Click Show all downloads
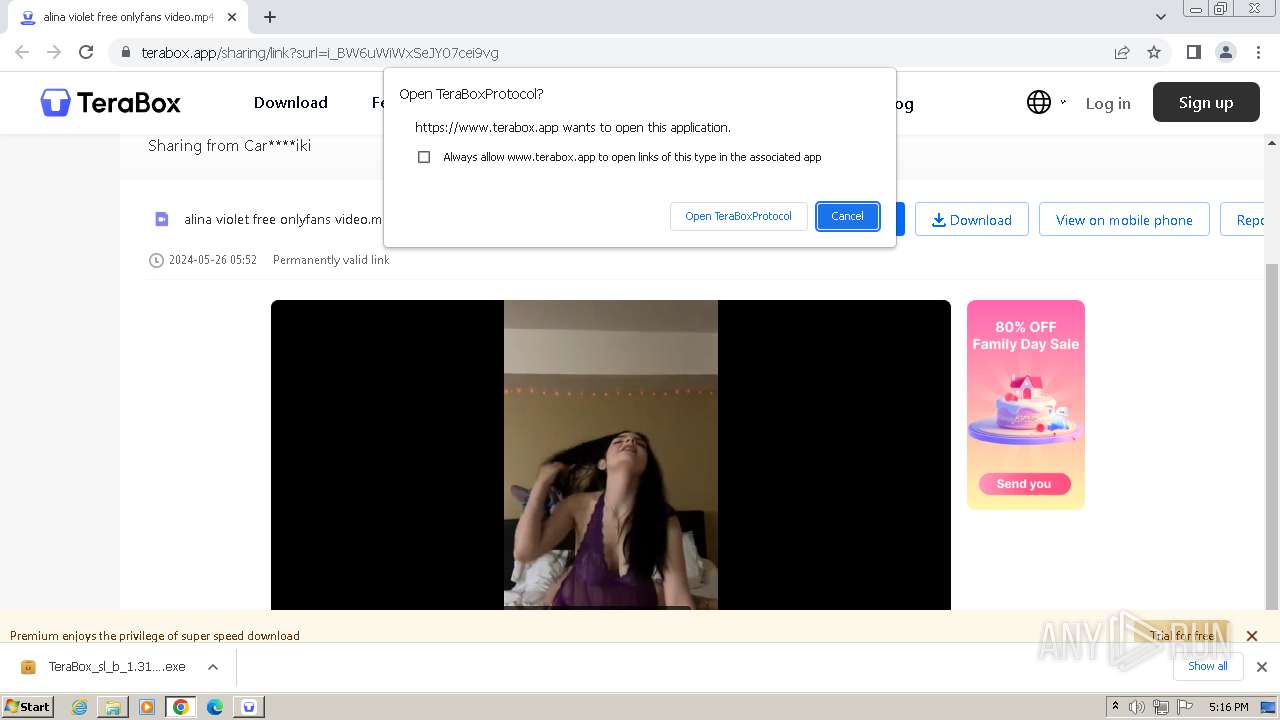Screen dimensions: 1280x720 coord(1207,666)
